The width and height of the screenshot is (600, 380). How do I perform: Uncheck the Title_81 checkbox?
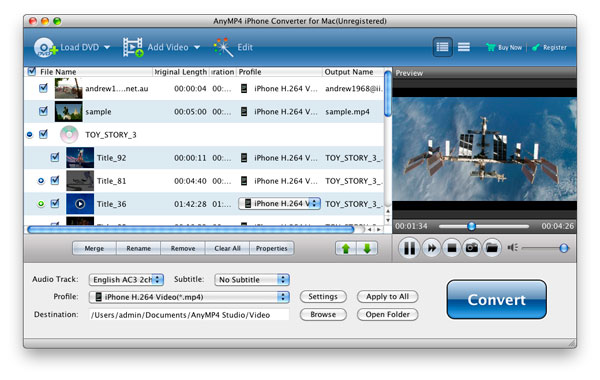click(55, 180)
